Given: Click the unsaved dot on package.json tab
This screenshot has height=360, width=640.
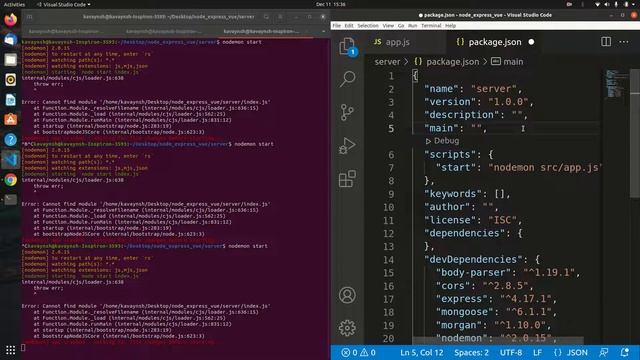Looking at the screenshot, I should tap(531, 42).
